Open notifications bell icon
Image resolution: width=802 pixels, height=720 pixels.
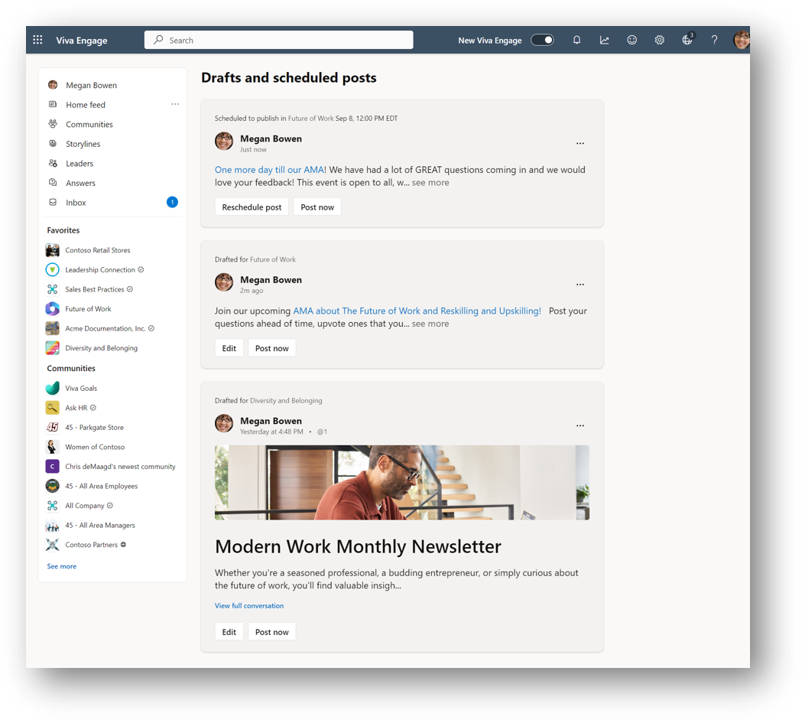click(x=576, y=40)
